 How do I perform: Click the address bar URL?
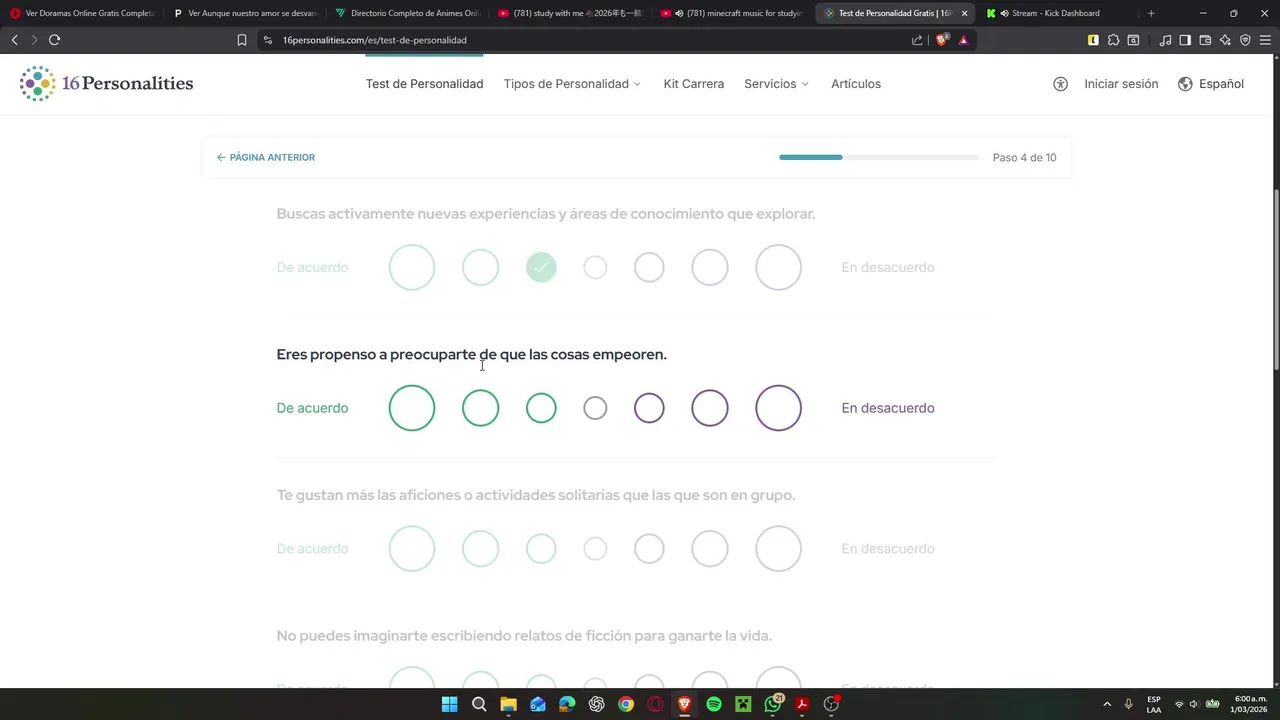point(374,40)
